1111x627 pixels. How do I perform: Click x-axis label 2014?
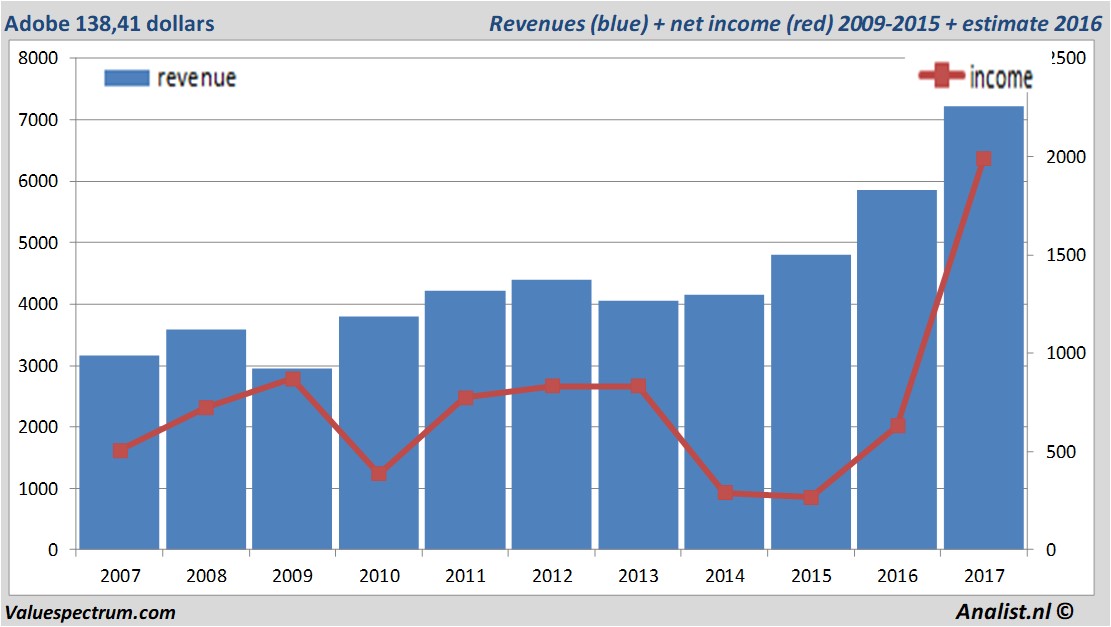tap(725, 575)
